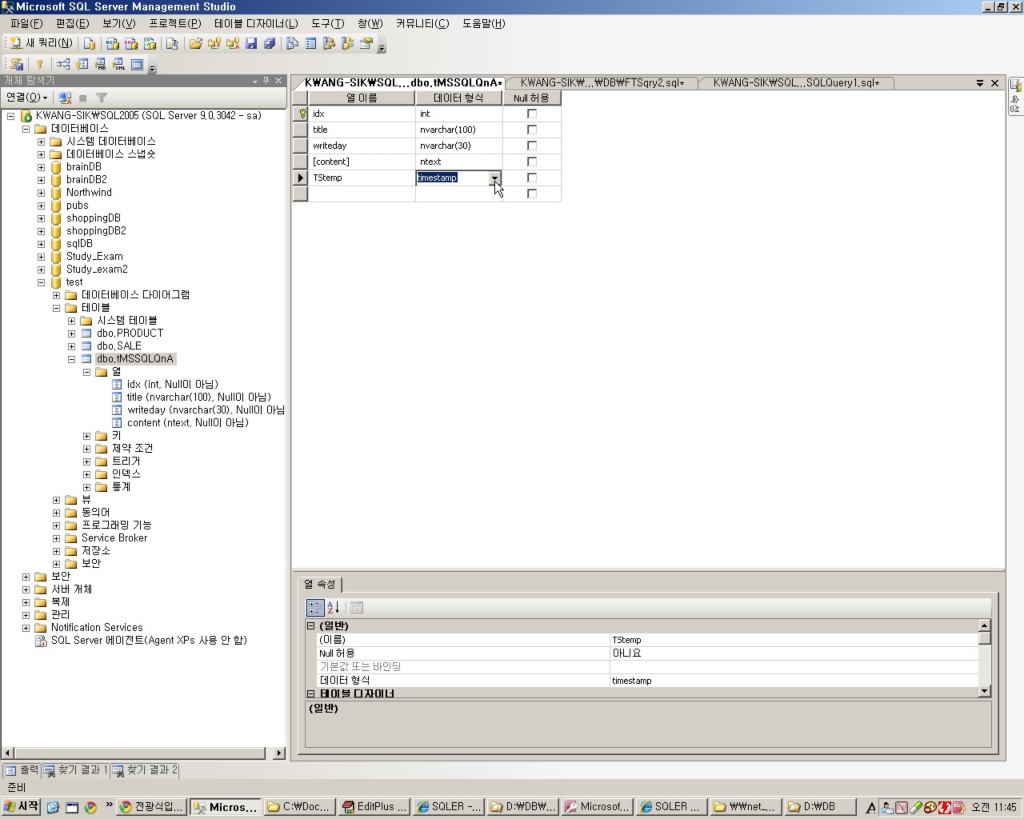Open the 파일(F) menu
1024x819 pixels.
click(27, 24)
